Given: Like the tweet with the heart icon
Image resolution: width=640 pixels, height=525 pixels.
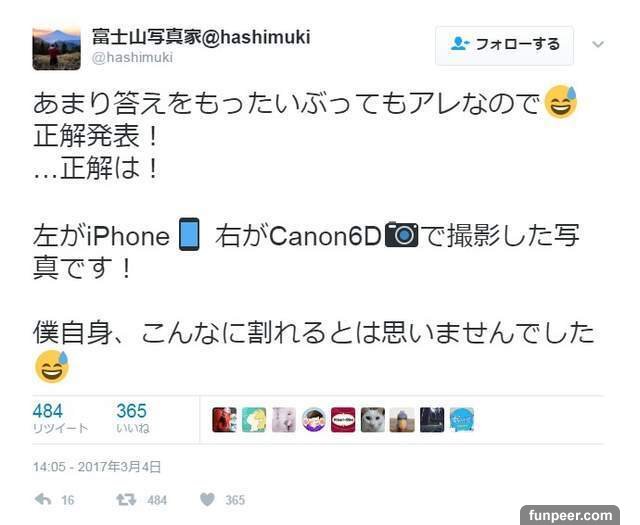Looking at the screenshot, I should 207,500.
